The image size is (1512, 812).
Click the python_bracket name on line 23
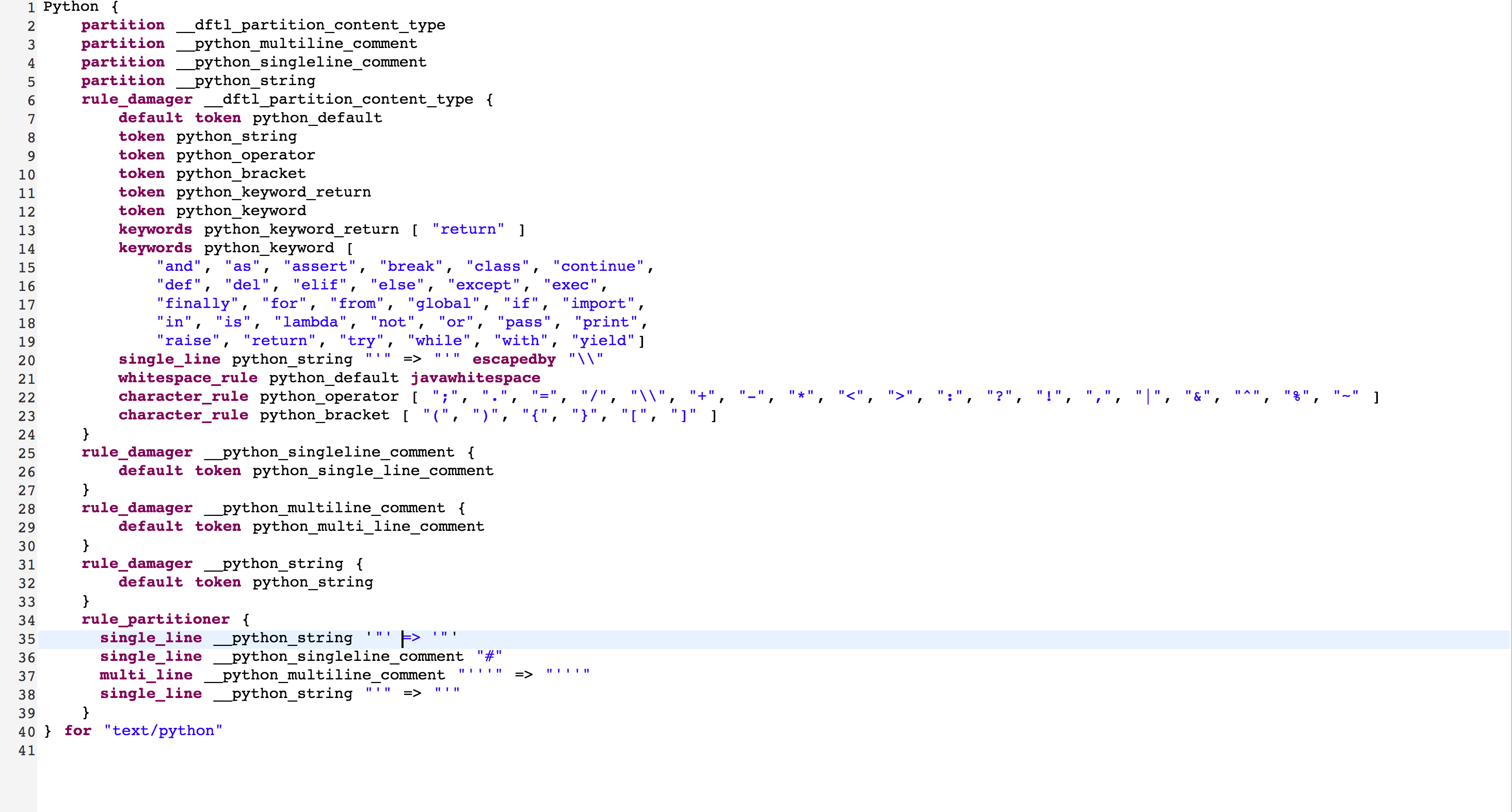pos(325,415)
